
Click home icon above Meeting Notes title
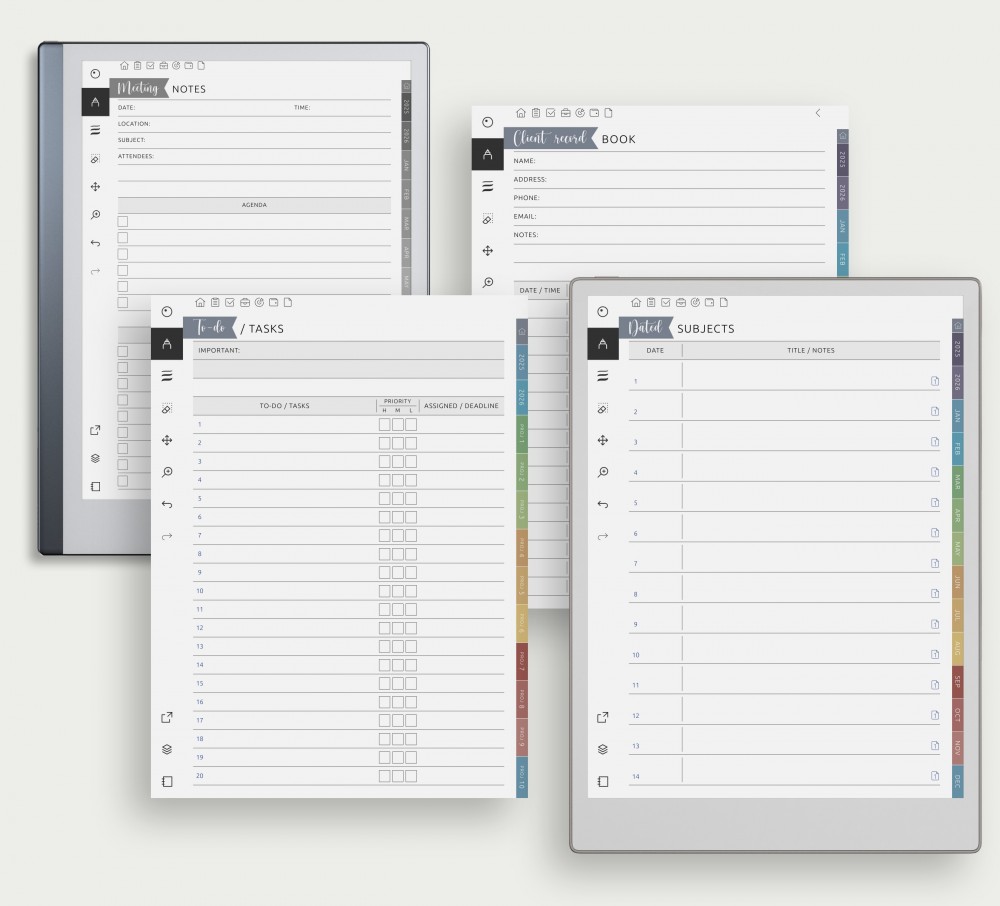pyautogui.click(x=124, y=66)
